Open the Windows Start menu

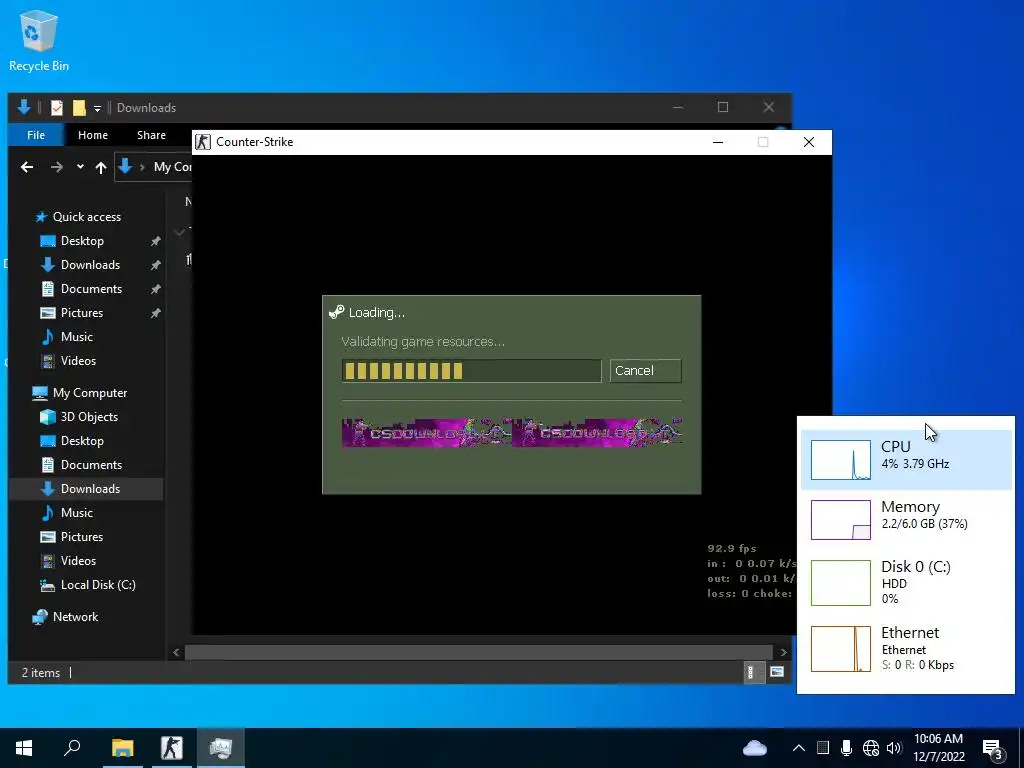pos(24,748)
